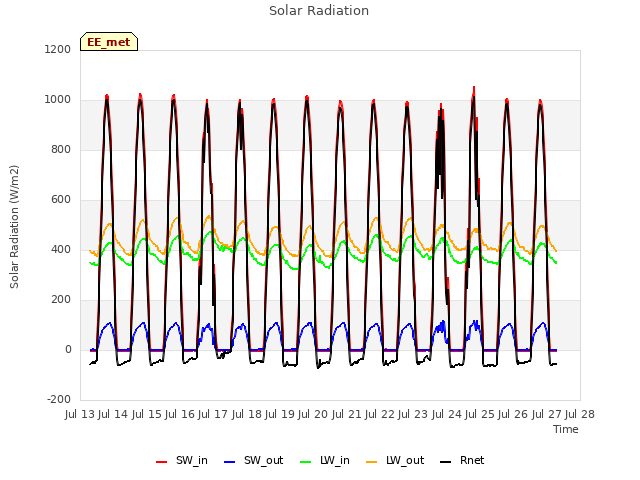Click the Jul 24 x-axis tick label
This screenshot has width=640, height=480.
point(447,414)
